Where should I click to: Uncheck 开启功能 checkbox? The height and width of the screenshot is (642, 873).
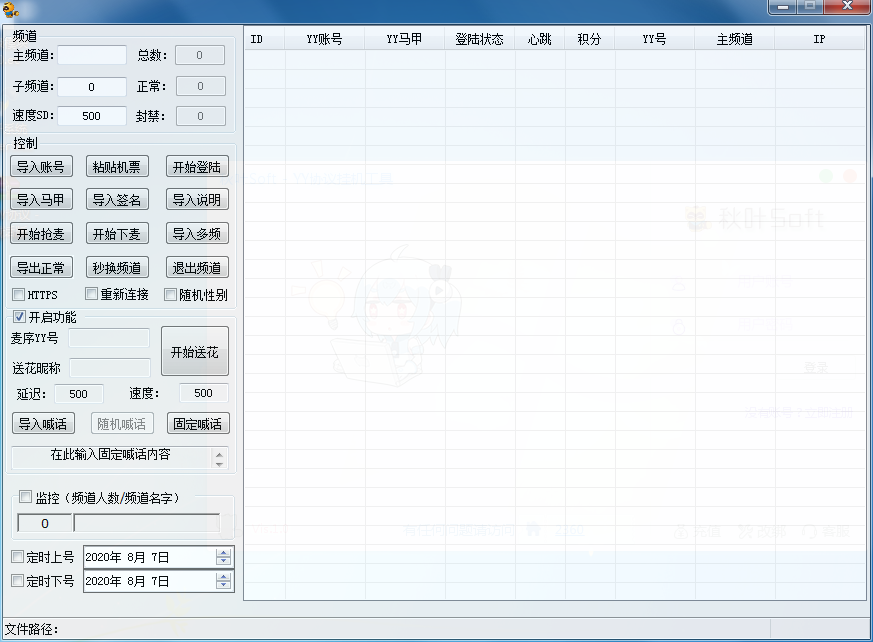19,317
